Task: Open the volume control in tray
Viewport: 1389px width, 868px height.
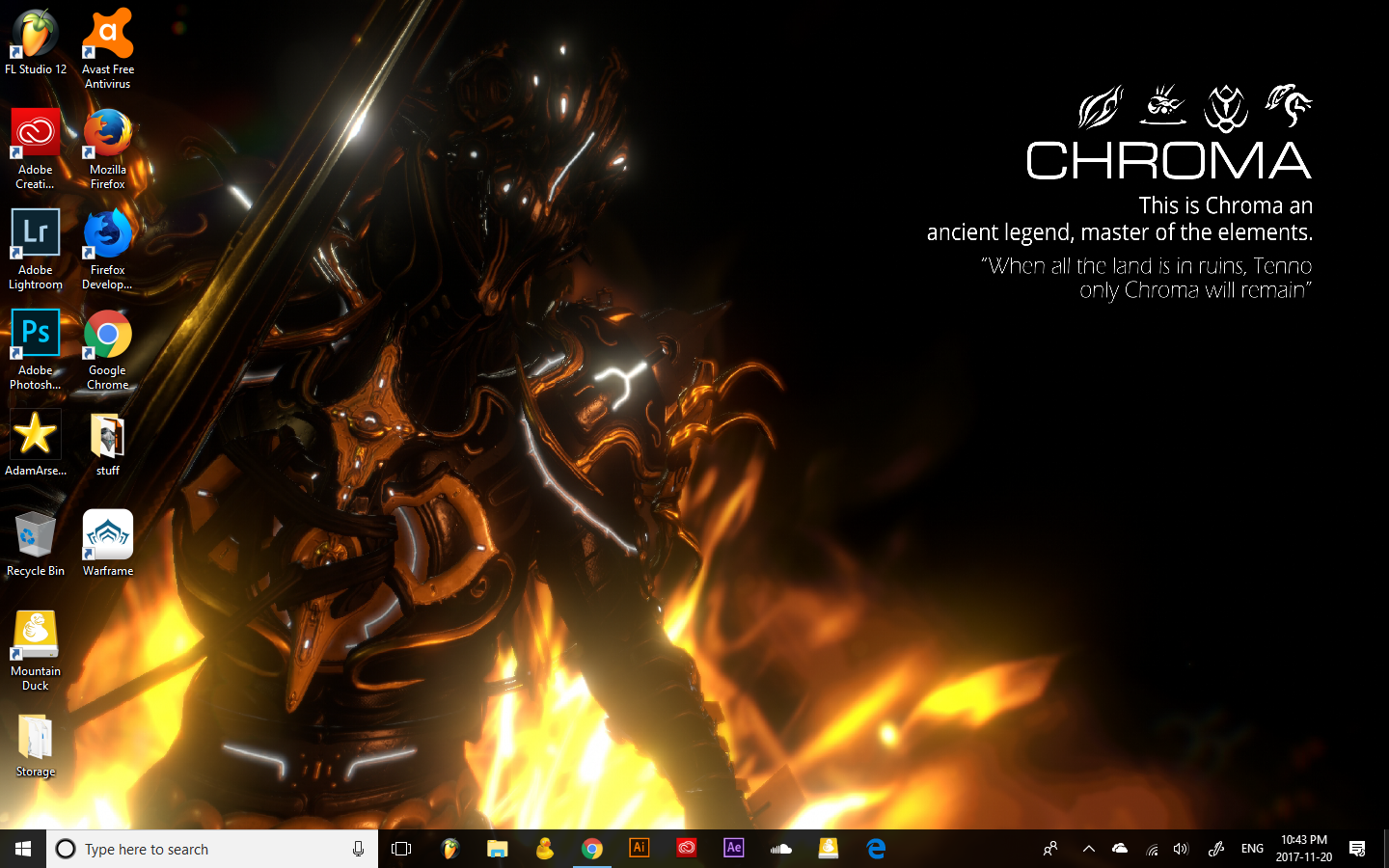Action: point(1182,849)
